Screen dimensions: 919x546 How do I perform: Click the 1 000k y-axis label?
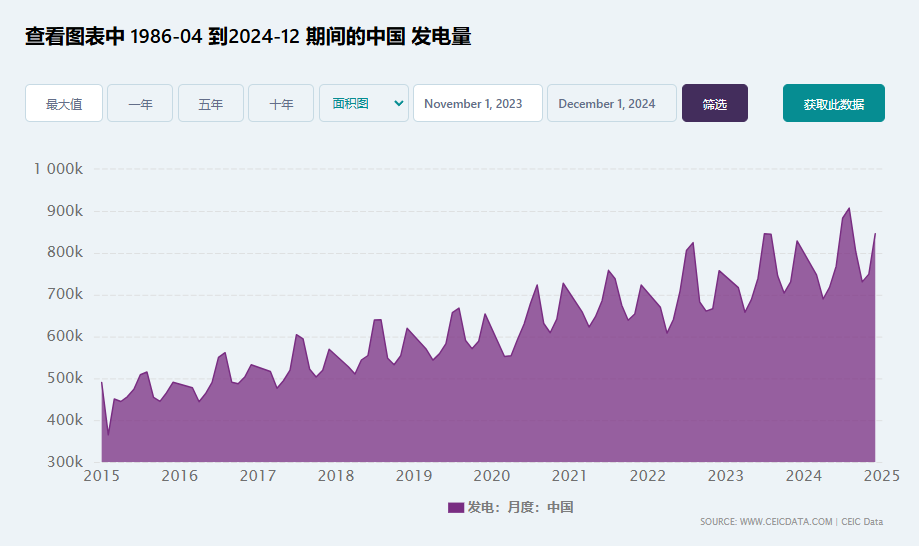click(59, 169)
